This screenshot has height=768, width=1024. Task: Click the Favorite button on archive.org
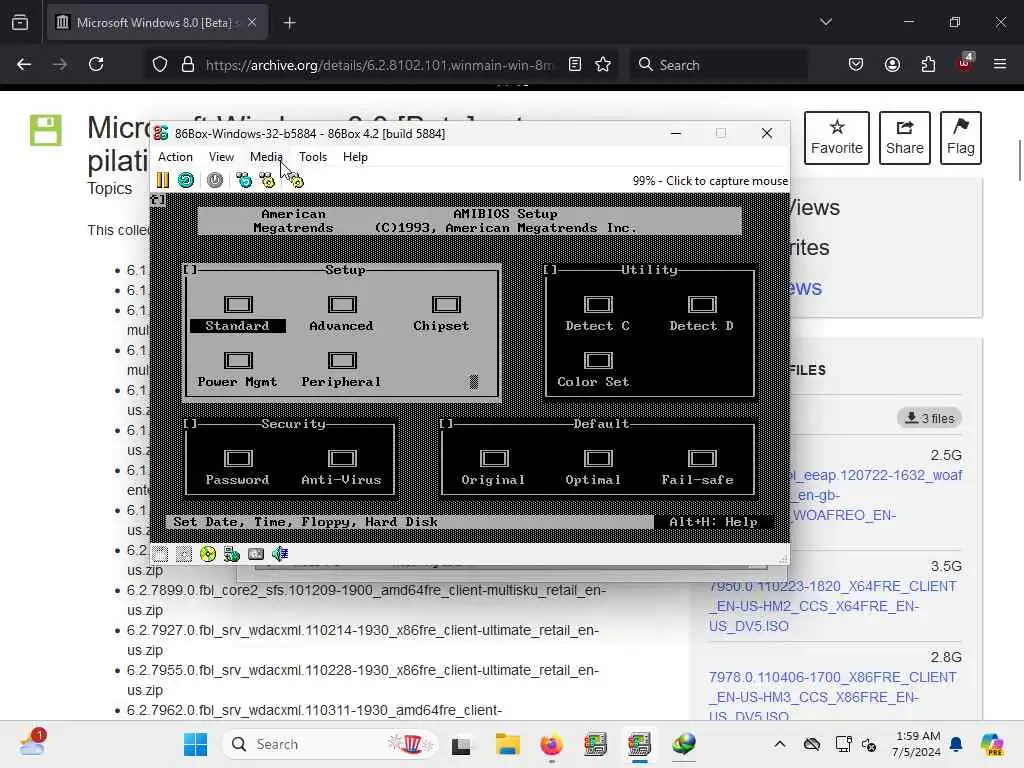click(837, 138)
